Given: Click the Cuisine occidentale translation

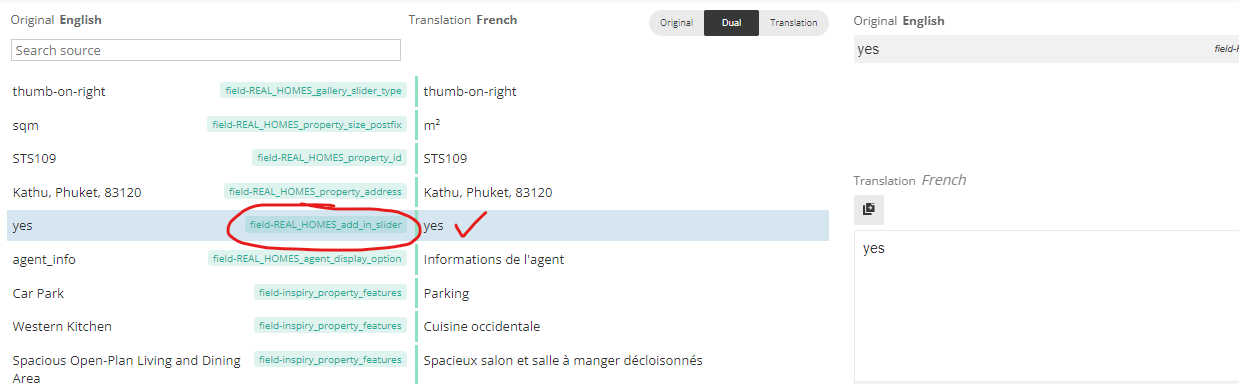Looking at the screenshot, I should pyautogui.click(x=482, y=326).
